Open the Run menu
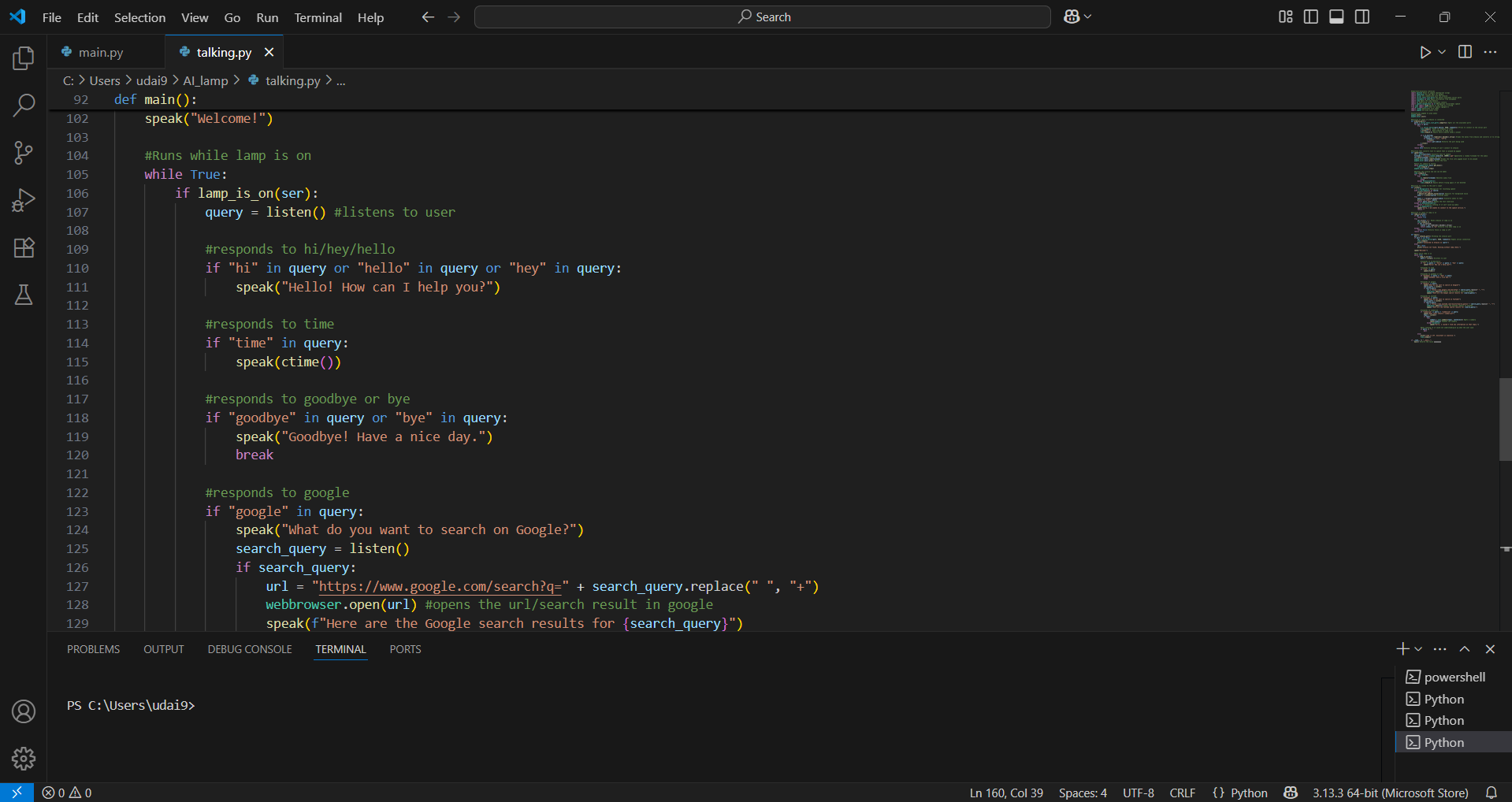This screenshot has width=1512, height=802. pyautogui.click(x=267, y=17)
